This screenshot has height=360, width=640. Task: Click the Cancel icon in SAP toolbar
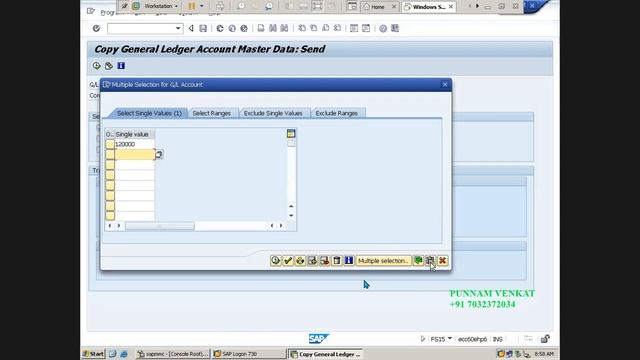(x=244, y=28)
